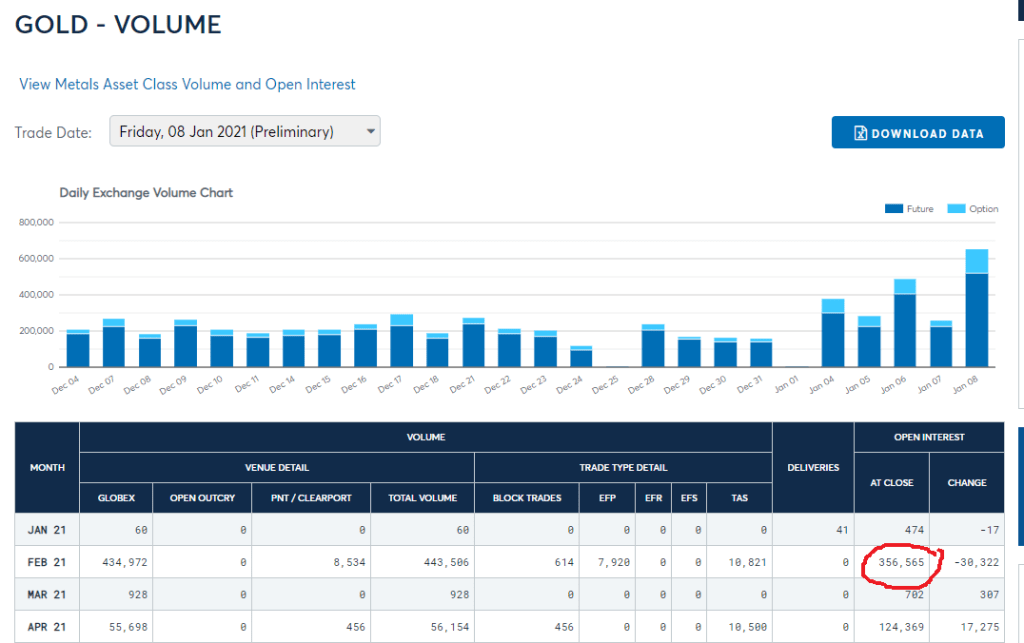This screenshot has height=643, width=1024.
Task: Click the circled 356,565 open interest value
Action: click(902, 563)
